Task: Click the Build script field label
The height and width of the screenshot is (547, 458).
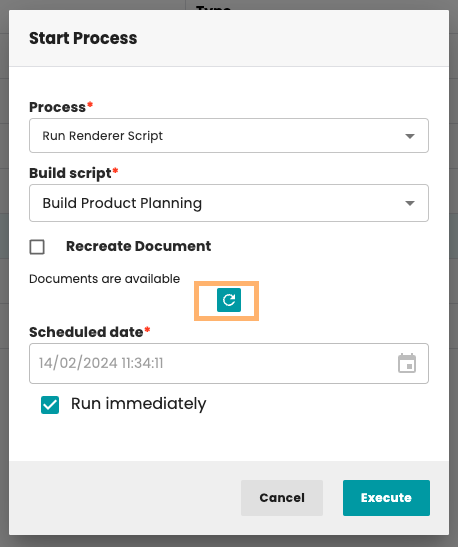Action: point(74,173)
